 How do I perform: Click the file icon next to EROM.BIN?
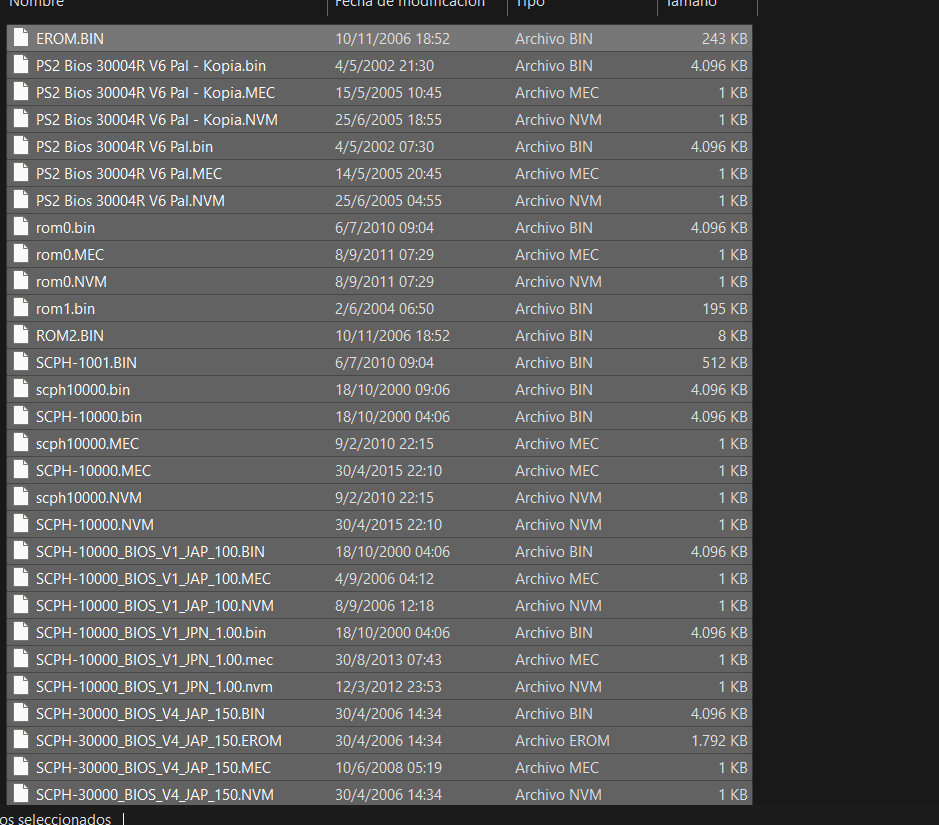(21, 38)
